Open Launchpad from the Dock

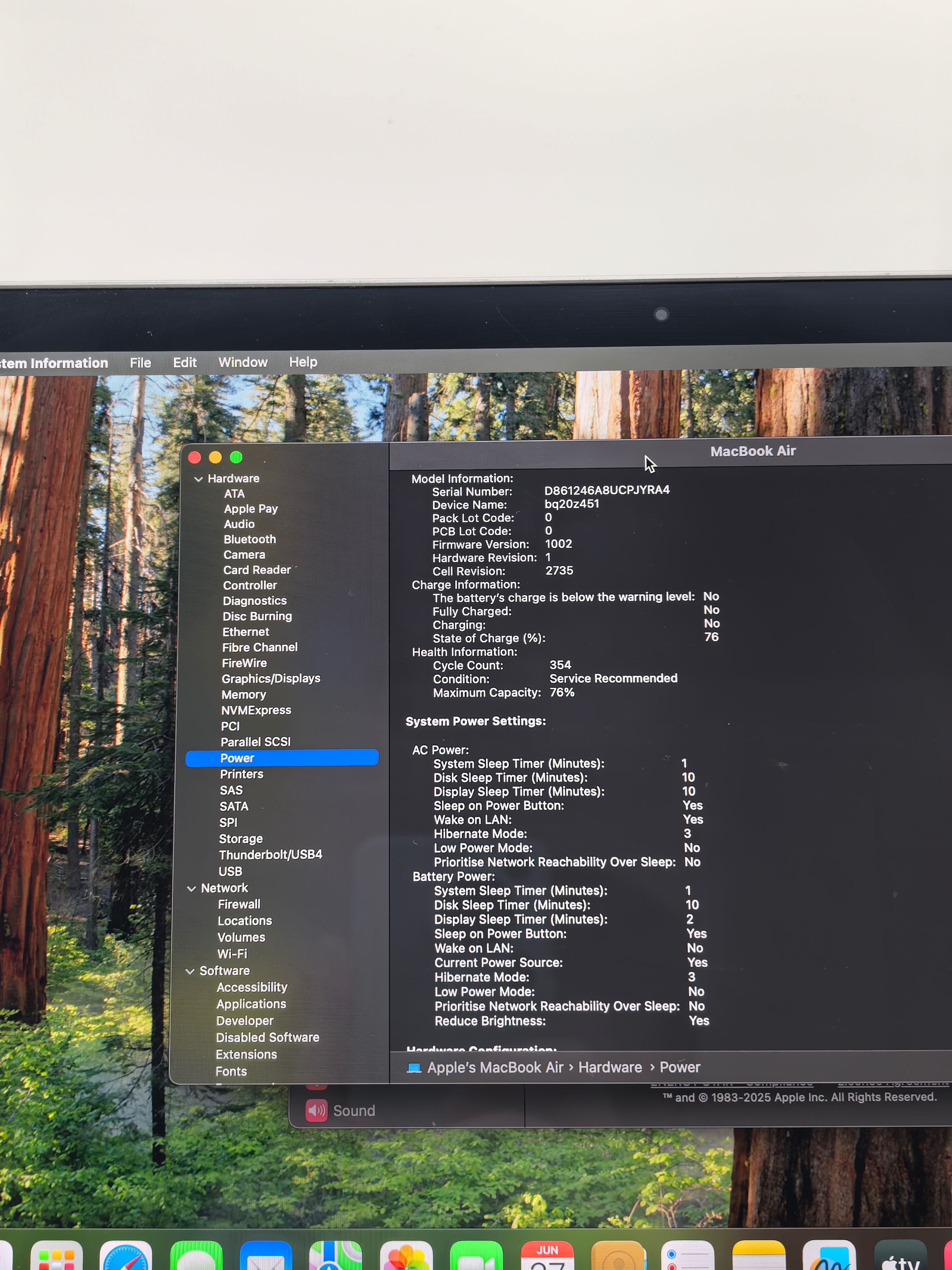point(56,1256)
